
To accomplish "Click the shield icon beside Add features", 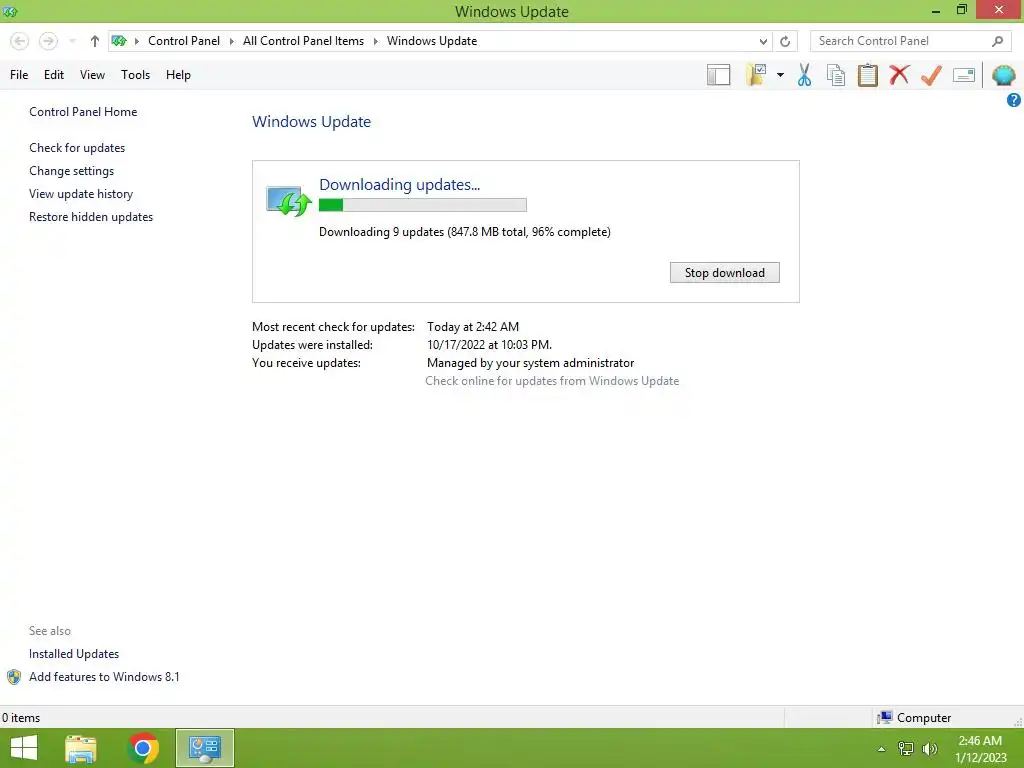I will (x=14, y=677).
